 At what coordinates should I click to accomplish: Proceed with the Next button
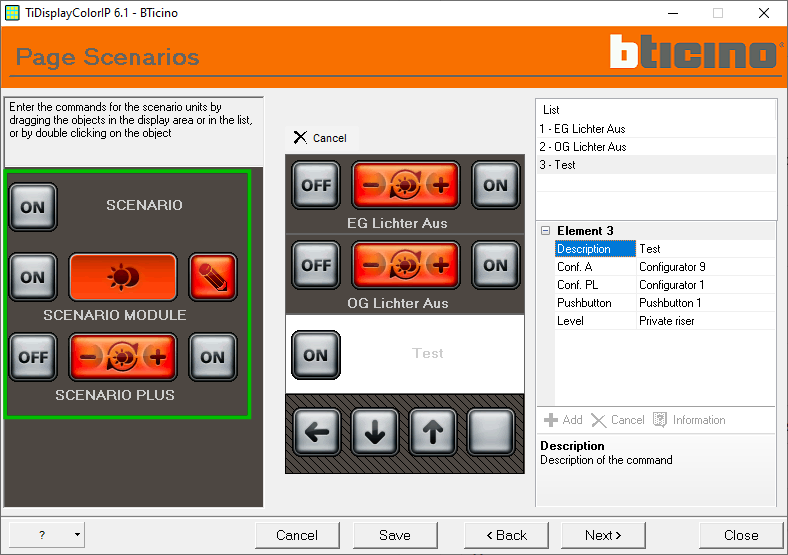[x=603, y=535]
